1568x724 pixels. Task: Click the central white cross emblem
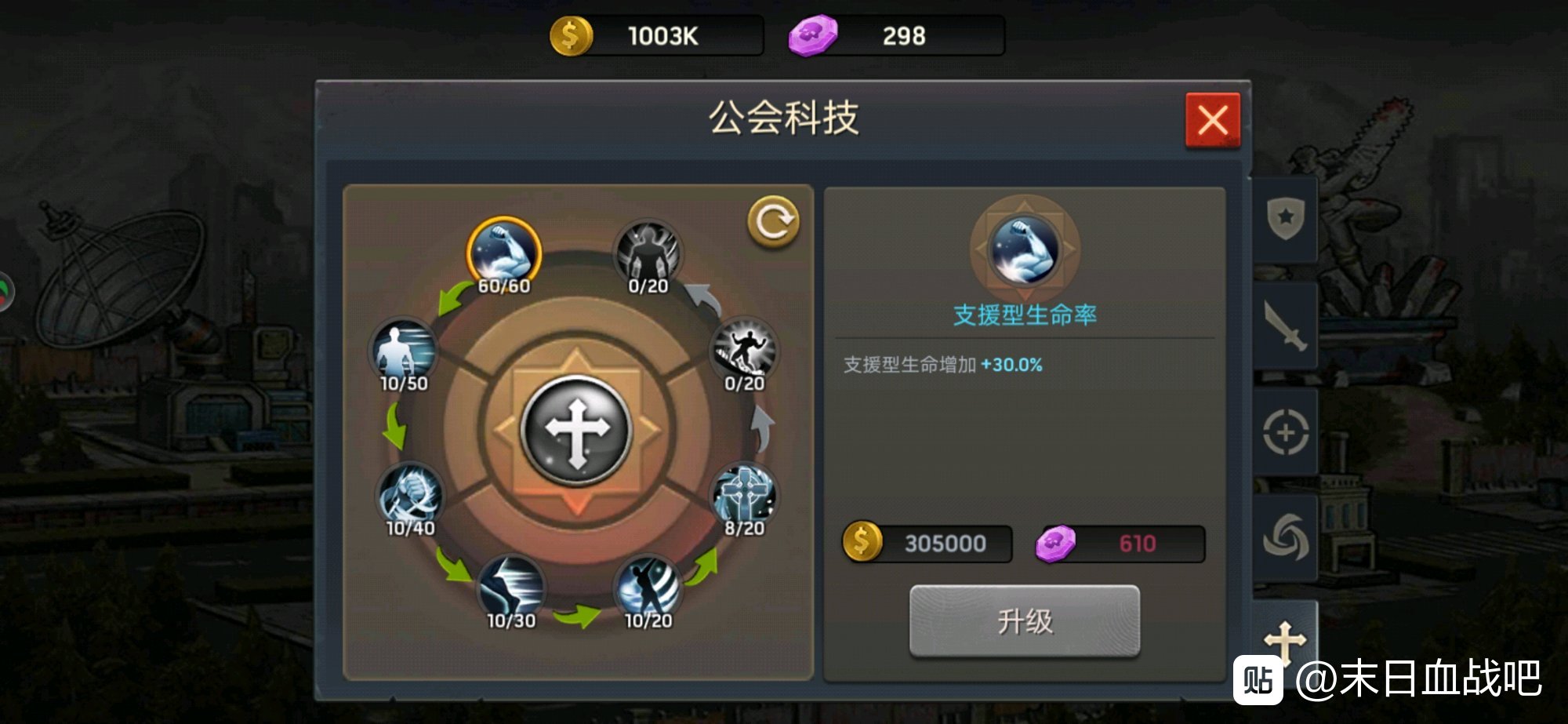pos(576,431)
